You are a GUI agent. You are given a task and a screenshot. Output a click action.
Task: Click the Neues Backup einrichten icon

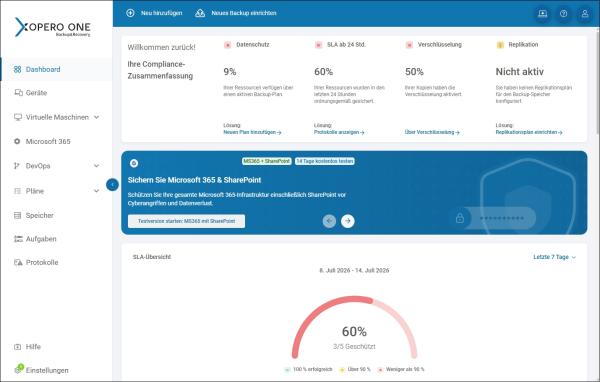200,13
